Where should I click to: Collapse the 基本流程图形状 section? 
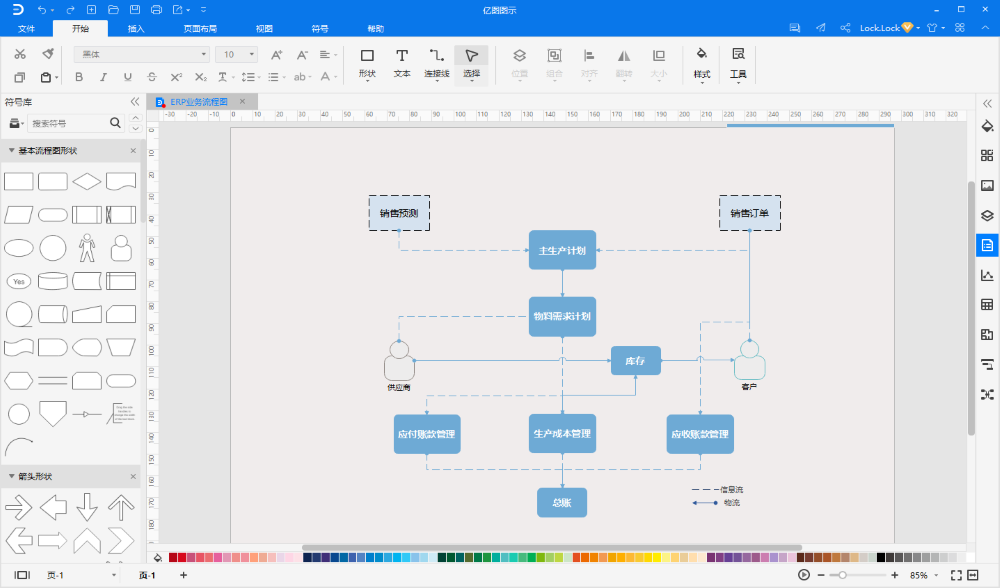(11, 151)
